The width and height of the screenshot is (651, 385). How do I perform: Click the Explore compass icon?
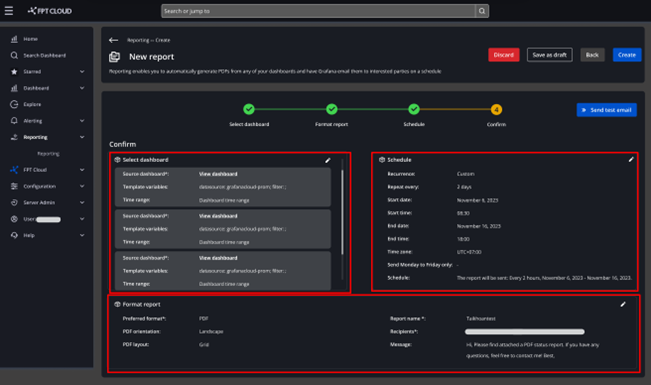pyautogui.click(x=14, y=104)
